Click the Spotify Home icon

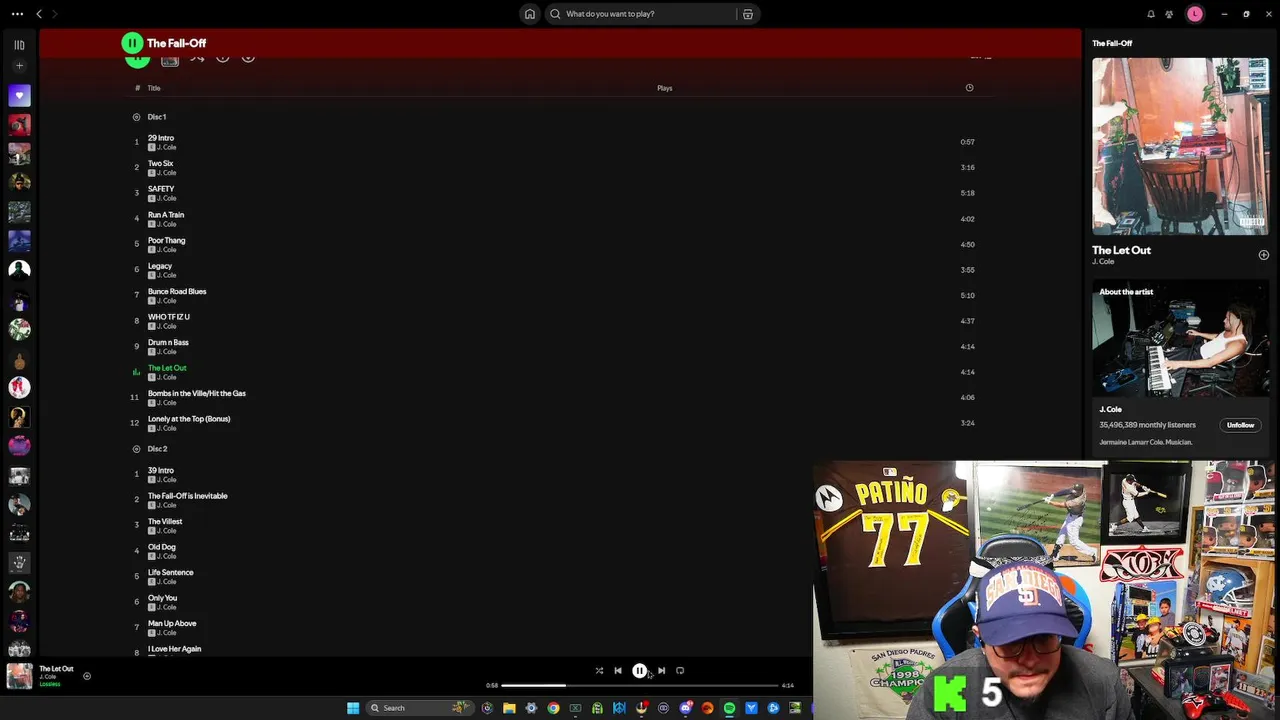pyautogui.click(x=530, y=14)
